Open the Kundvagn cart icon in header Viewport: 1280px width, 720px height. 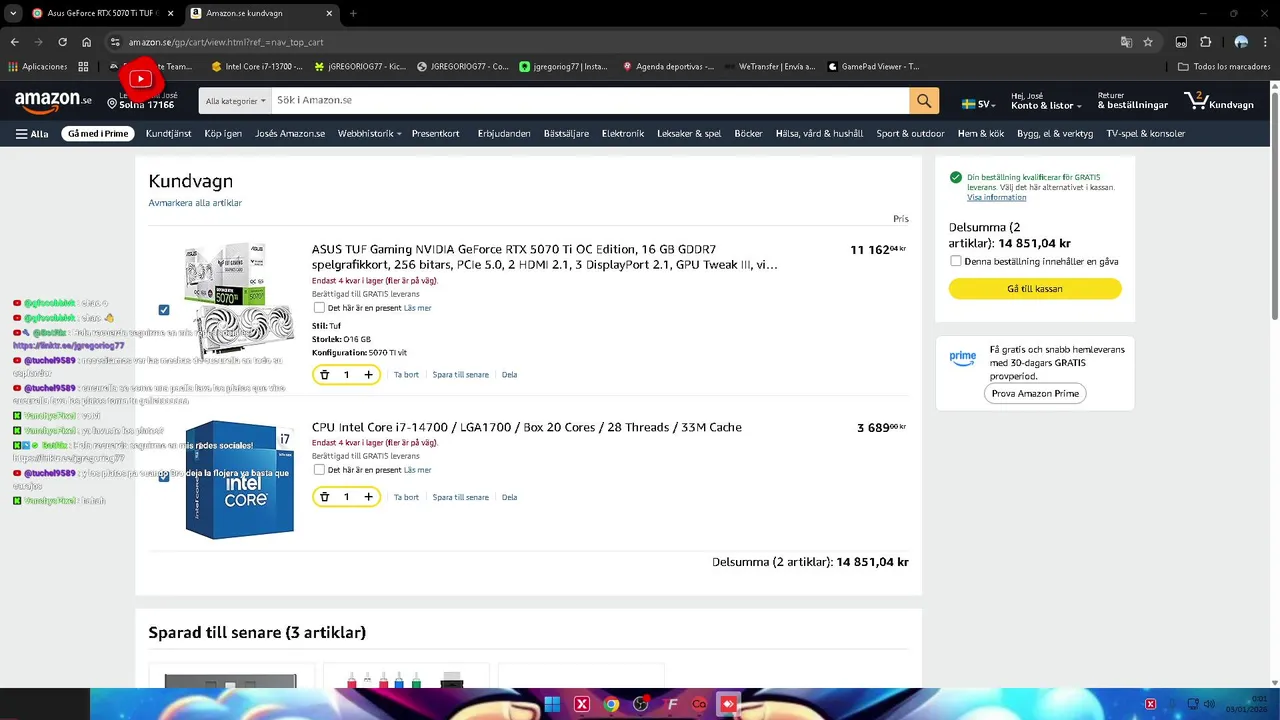pyautogui.click(x=1218, y=101)
